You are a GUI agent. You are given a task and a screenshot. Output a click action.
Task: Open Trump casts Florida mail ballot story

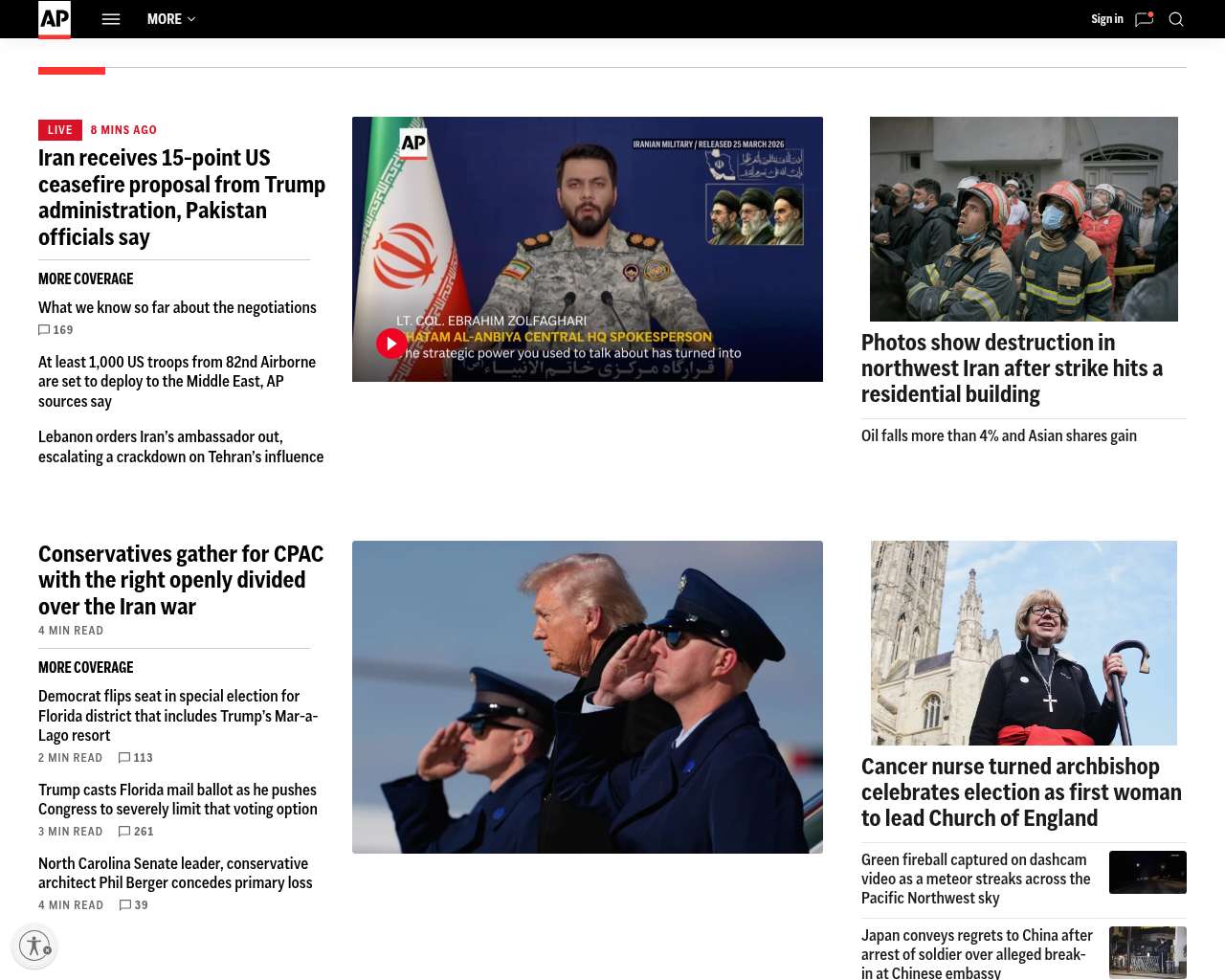pos(178,799)
